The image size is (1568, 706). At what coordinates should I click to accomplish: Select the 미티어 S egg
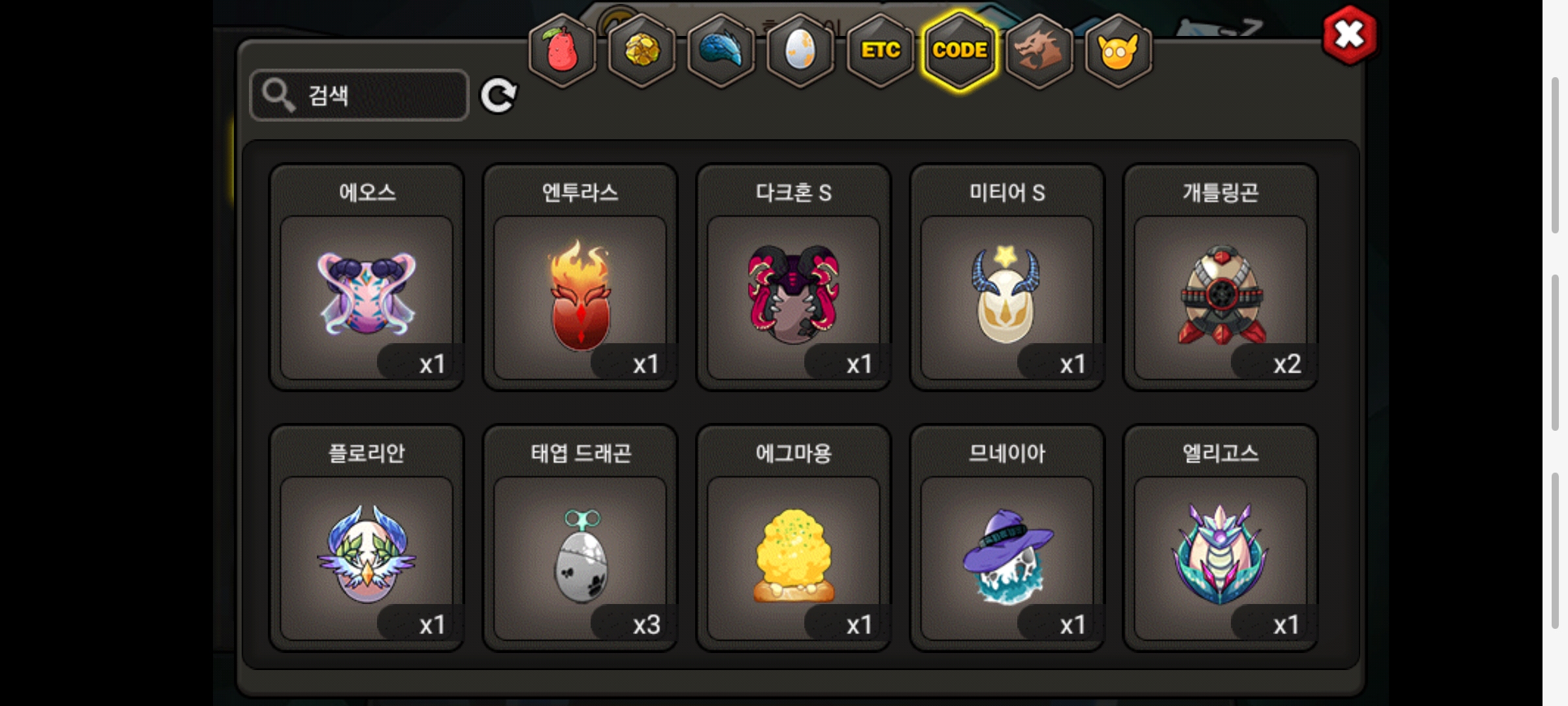1007,277
